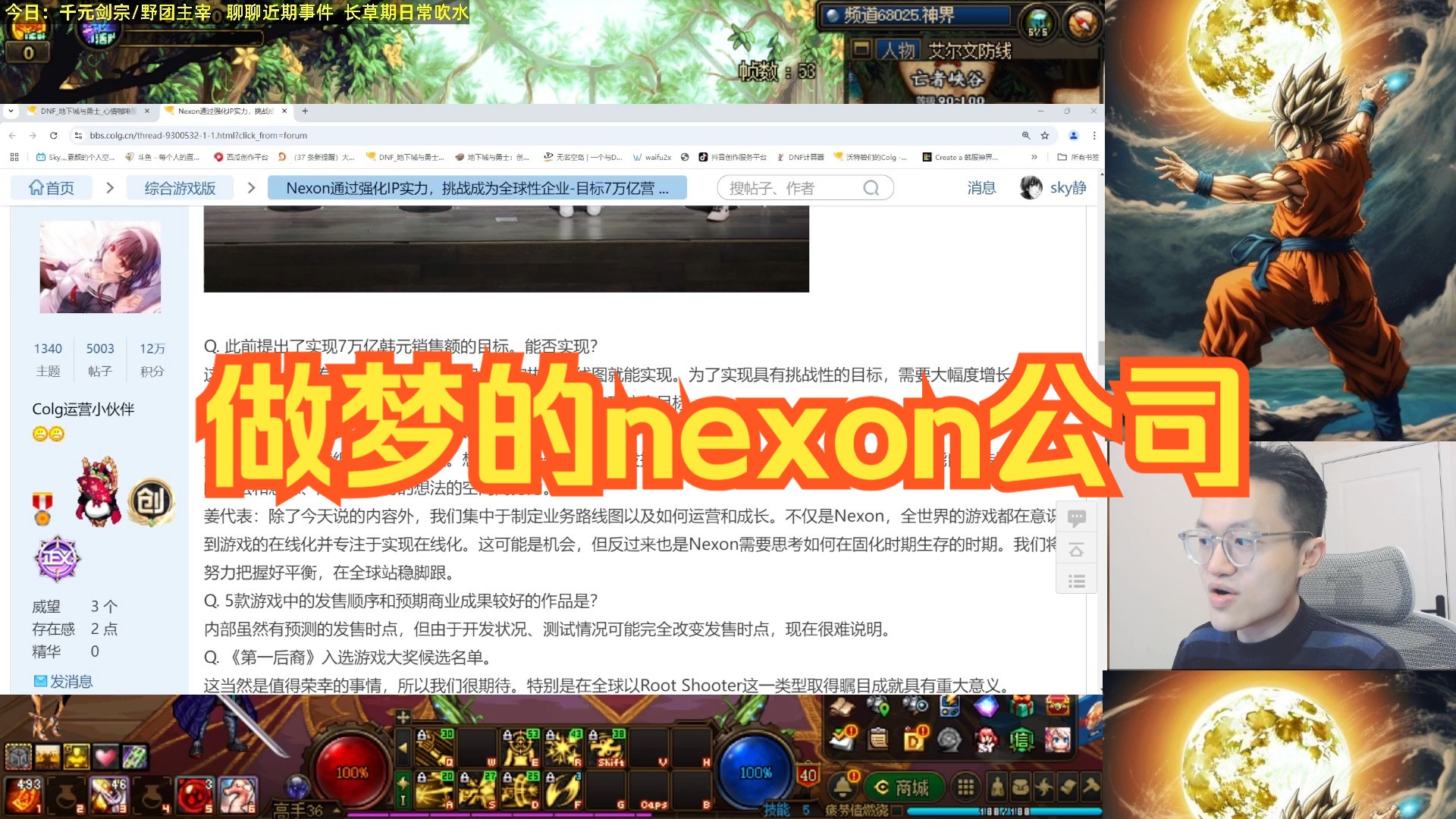Click the skill bar move cross handle
Viewport: 1456px width, 819px height.
pos(403,717)
